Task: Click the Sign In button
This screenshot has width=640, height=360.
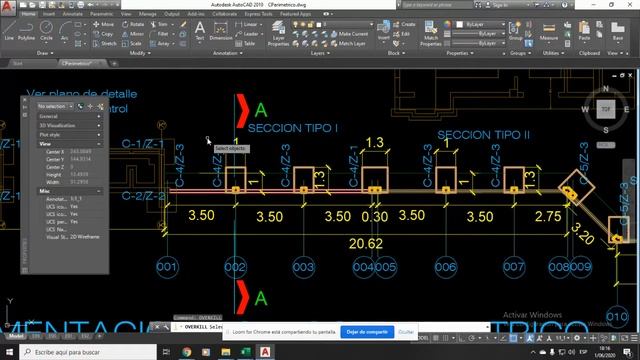Action: tap(498, 5)
